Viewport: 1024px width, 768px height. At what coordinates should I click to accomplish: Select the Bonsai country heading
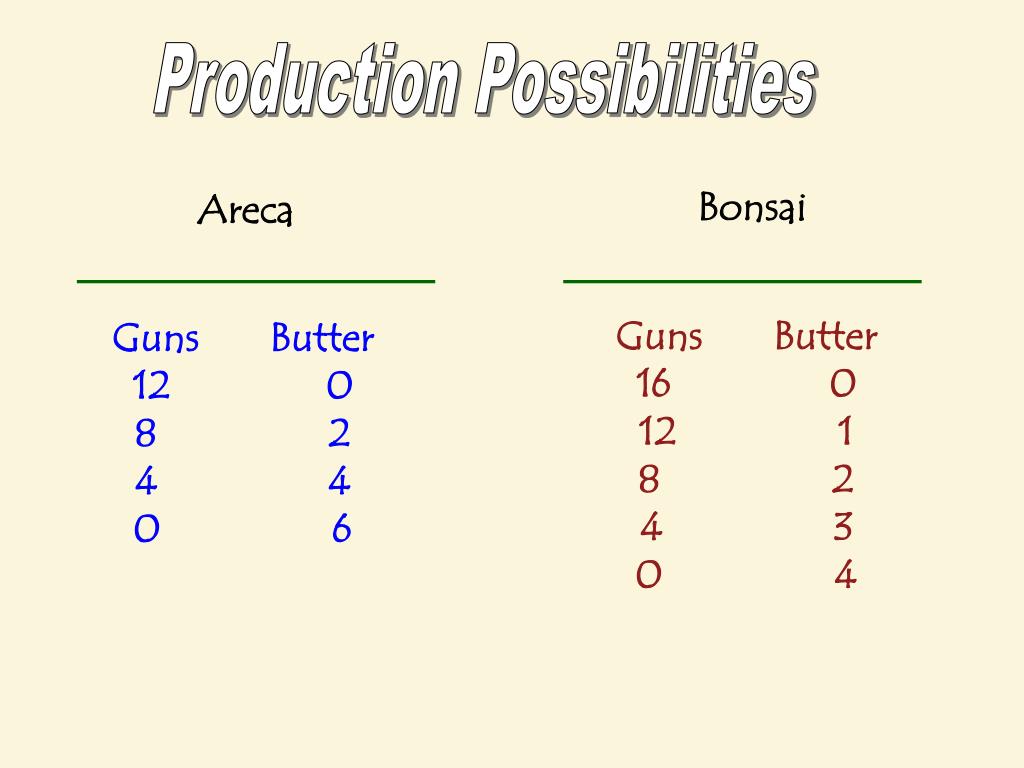click(x=752, y=207)
